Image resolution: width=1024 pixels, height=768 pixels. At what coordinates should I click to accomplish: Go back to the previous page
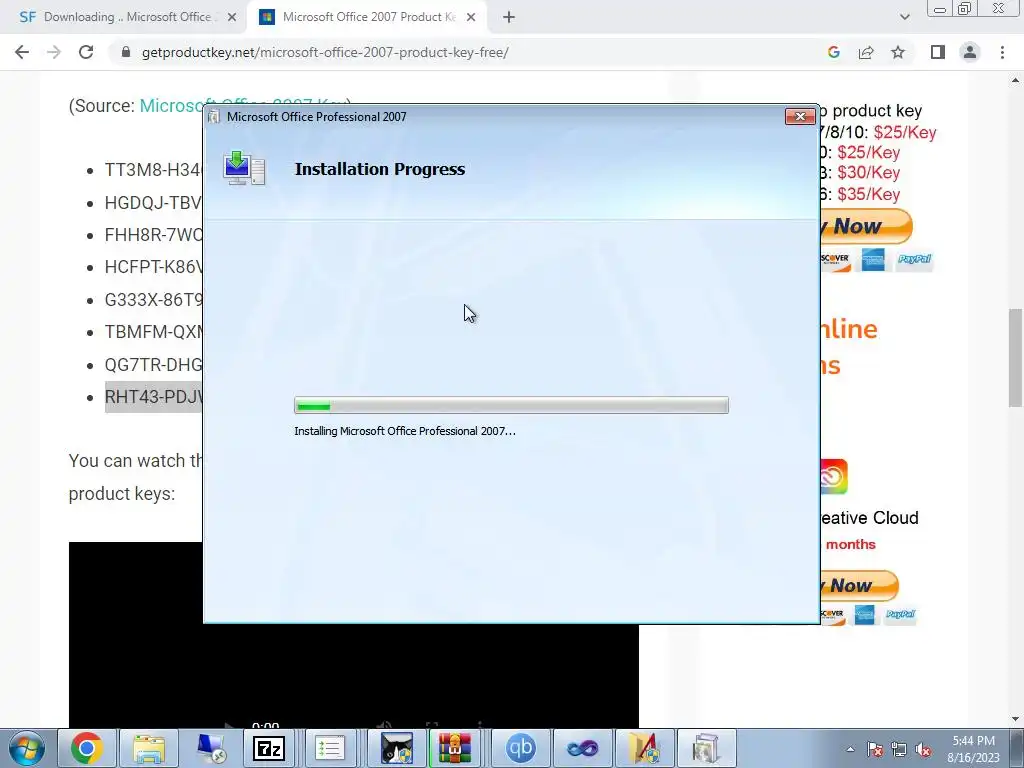click(x=22, y=52)
